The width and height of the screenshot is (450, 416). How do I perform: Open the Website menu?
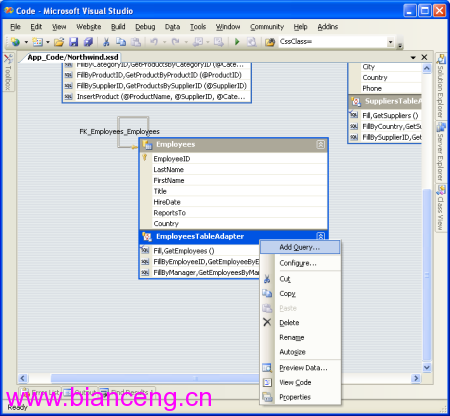89,27
